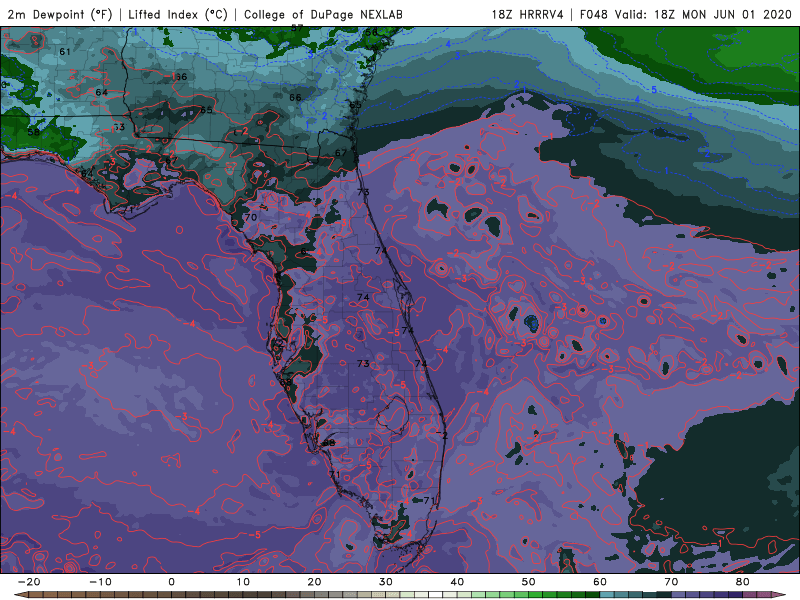Click the 80 colorbar tick label

(743, 582)
